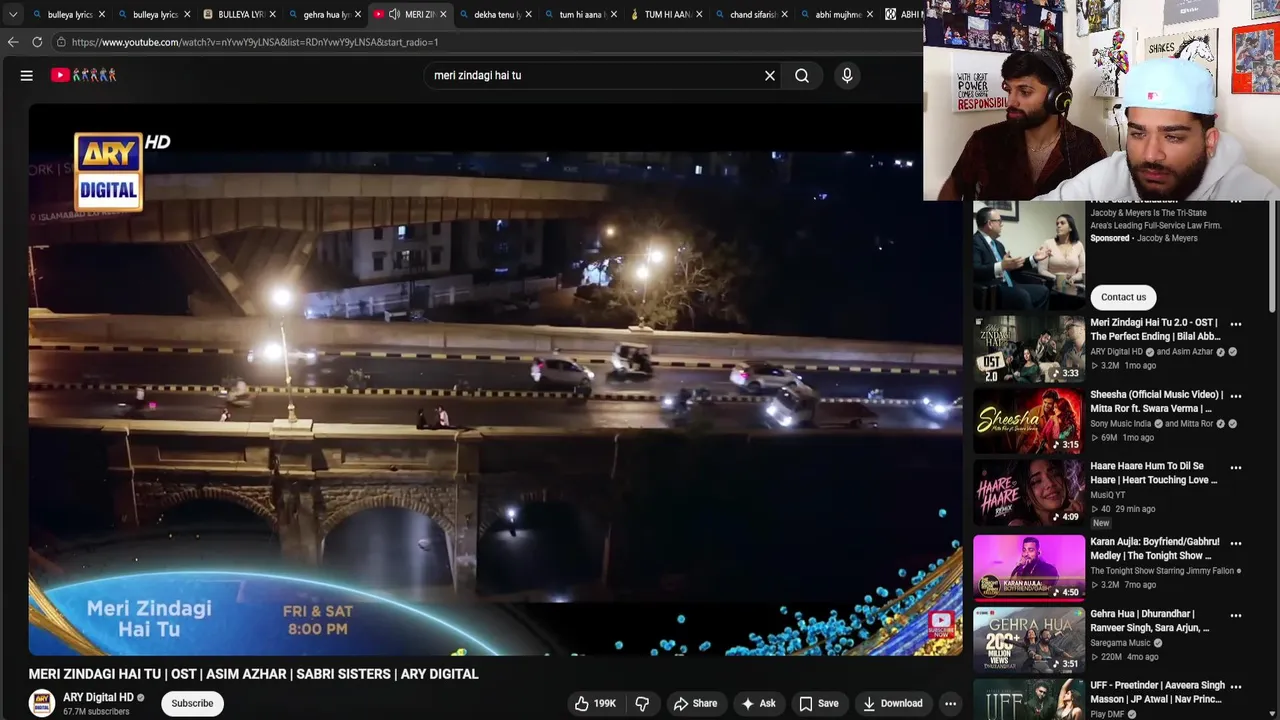1280x720 pixels.
Task: Open the Tonight Show channel name
Action: (1162, 571)
